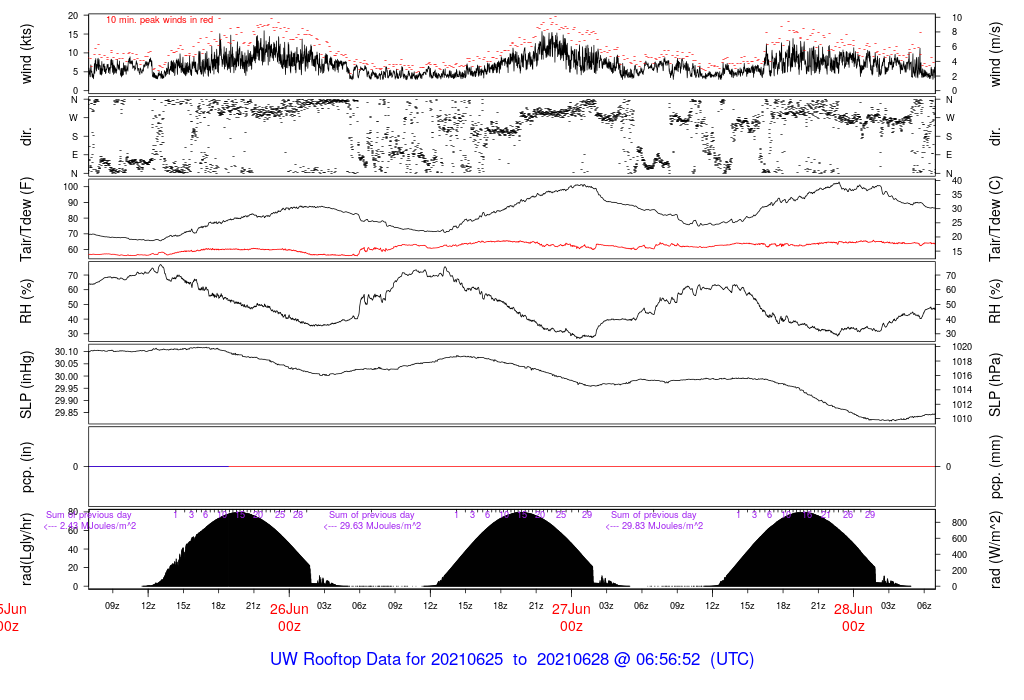The width and height of the screenshot is (1024, 700).
Task: Click the "Tair/Tdew (F)" axis label
Action: (26, 219)
